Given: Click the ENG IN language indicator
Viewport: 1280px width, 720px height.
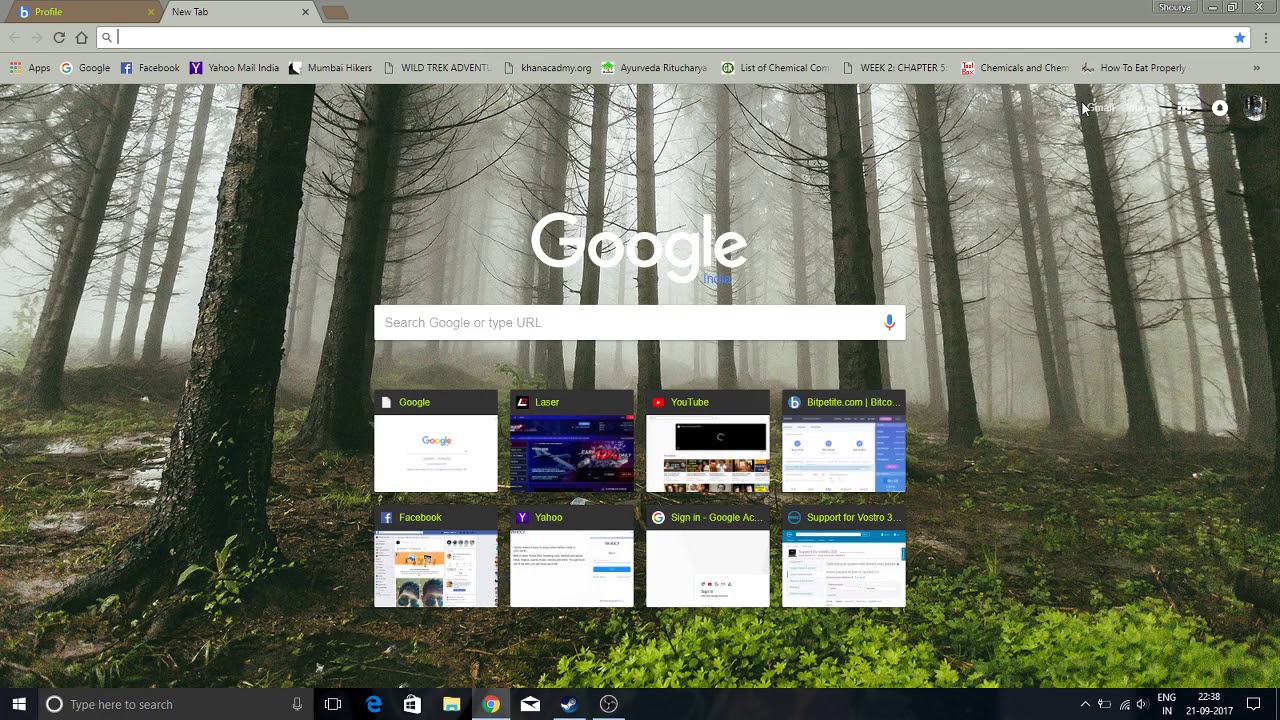Looking at the screenshot, I should pyautogui.click(x=1167, y=704).
